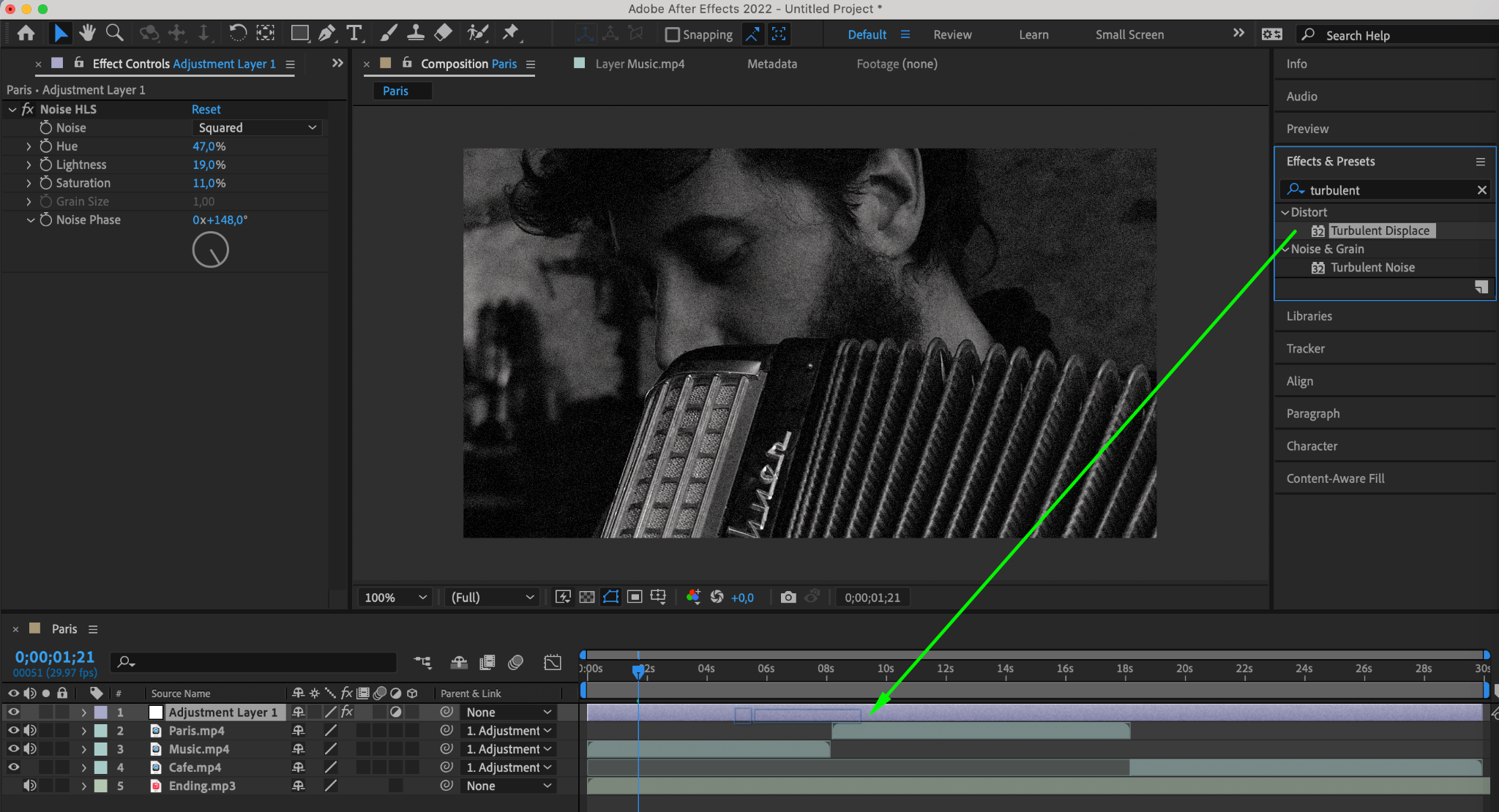Screen dimensions: 1499x812
Task: Select the Hand tool in toolbar
Action: click(x=88, y=33)
